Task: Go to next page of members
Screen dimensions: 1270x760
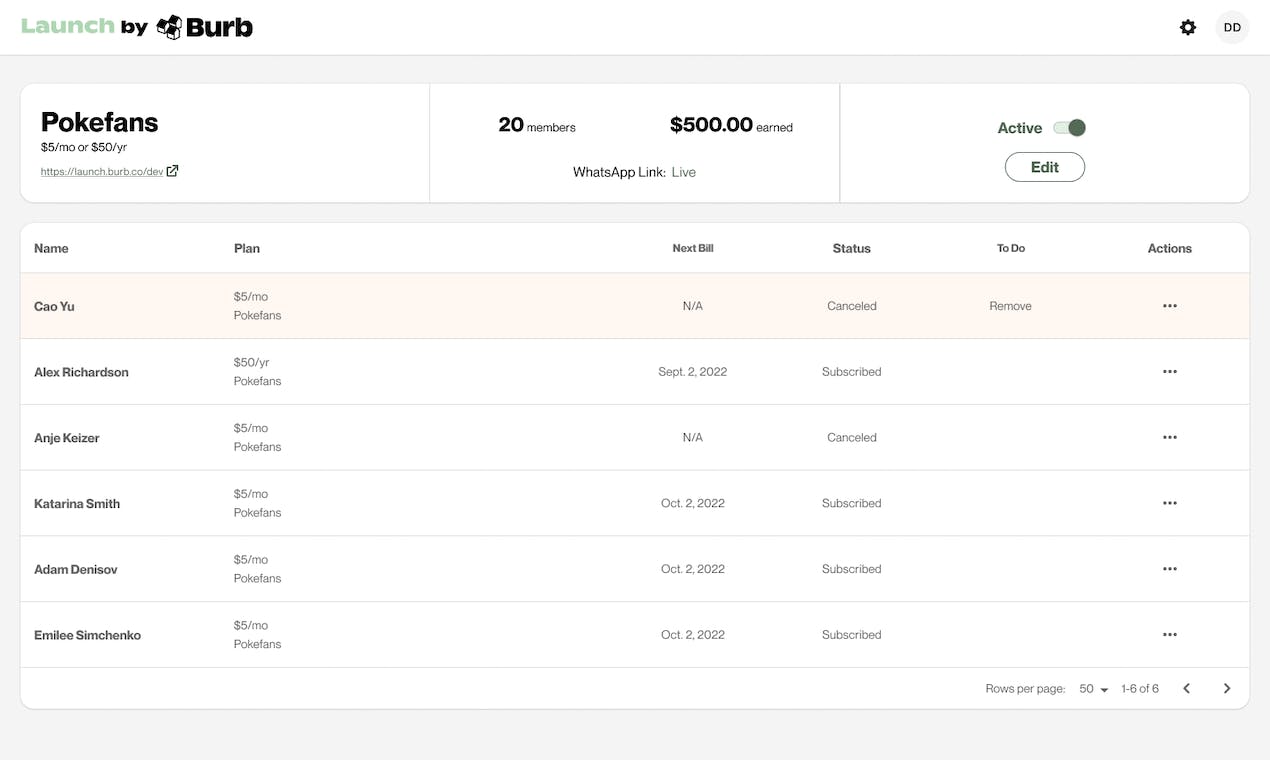Action: pyautogui.click(x=1227, y=689)
